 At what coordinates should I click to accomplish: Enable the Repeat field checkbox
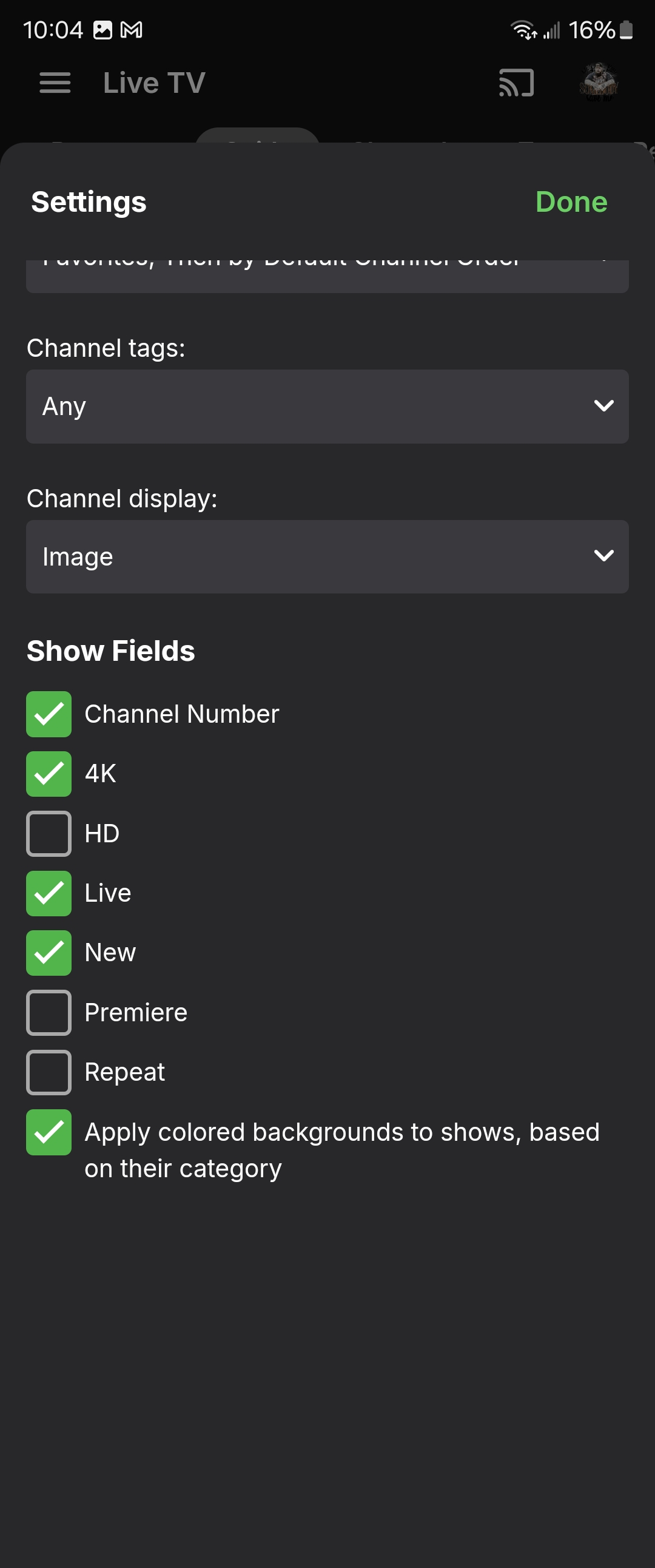tap(49, 1072)
